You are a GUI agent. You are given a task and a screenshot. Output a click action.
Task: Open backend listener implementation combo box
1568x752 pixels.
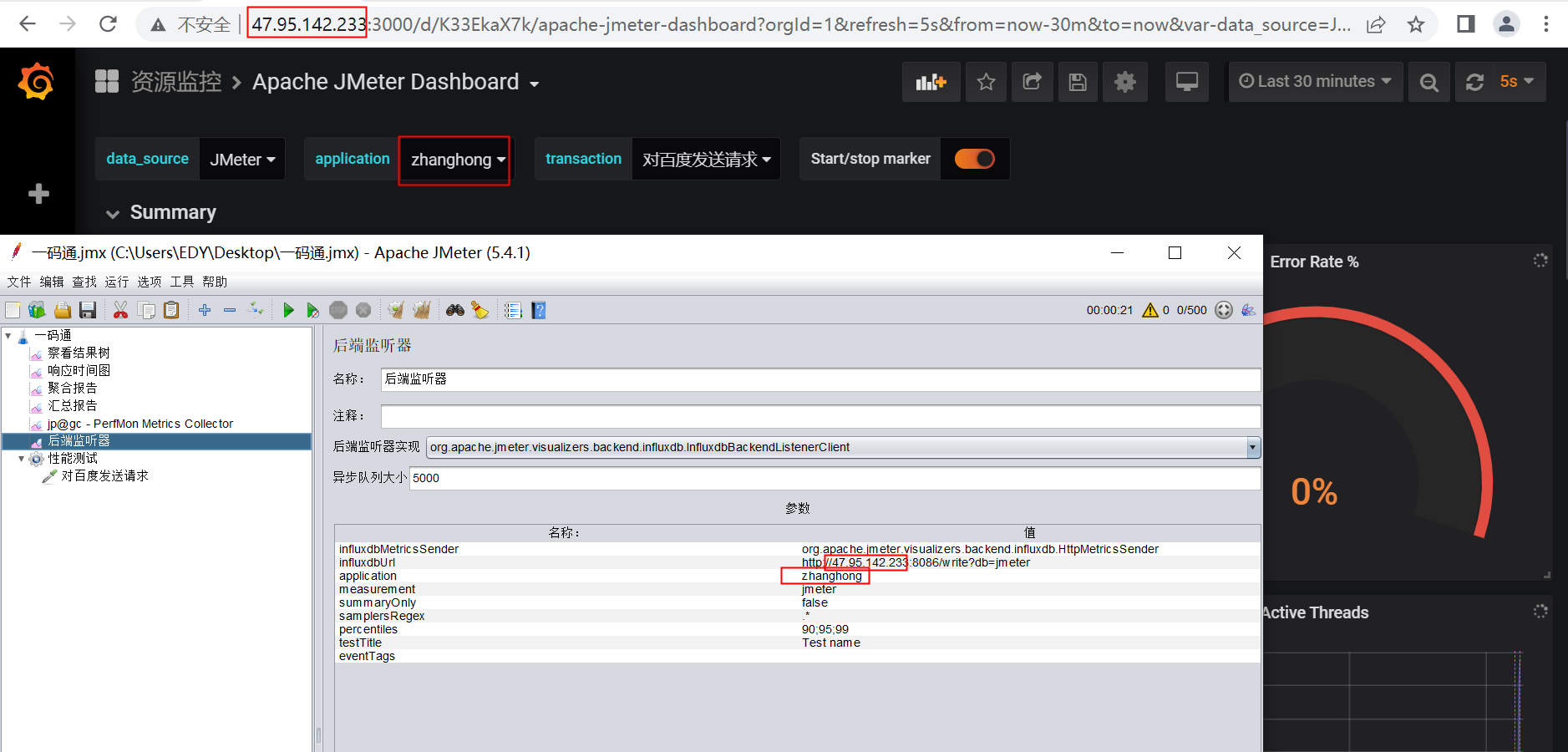[x=843, y=448]
